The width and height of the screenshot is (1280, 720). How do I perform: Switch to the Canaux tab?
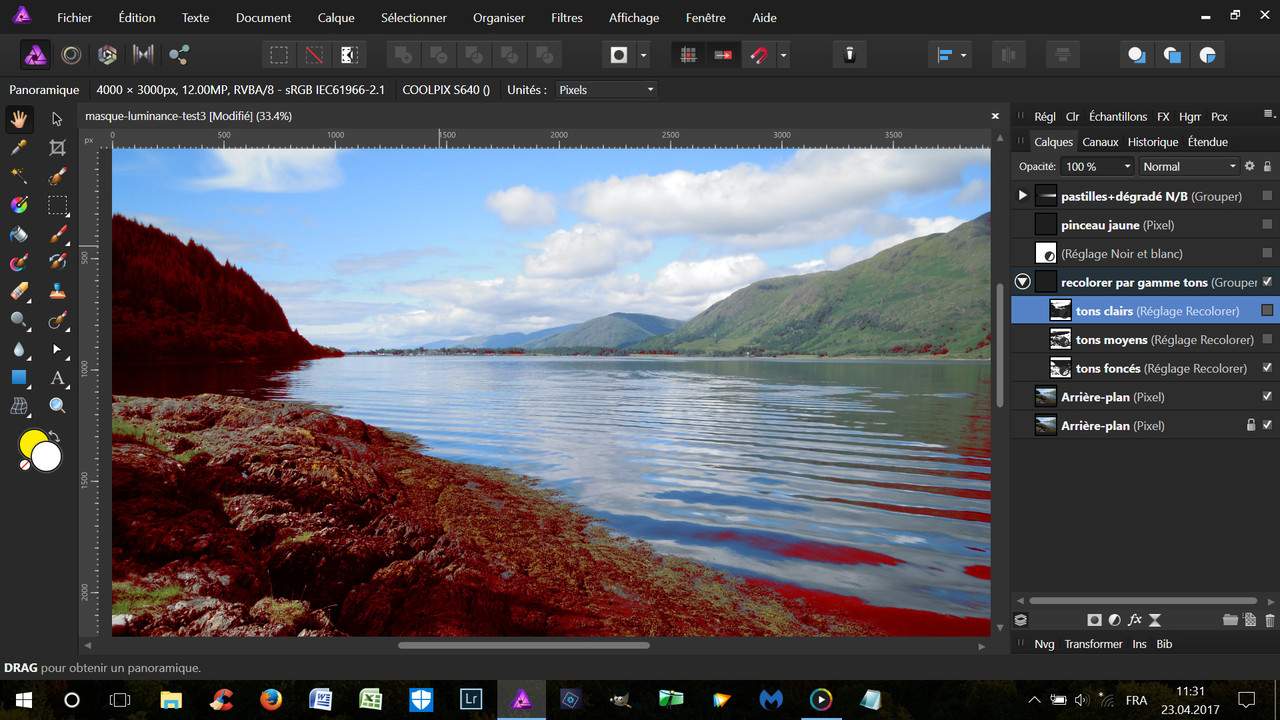(x=1100, y=142)
